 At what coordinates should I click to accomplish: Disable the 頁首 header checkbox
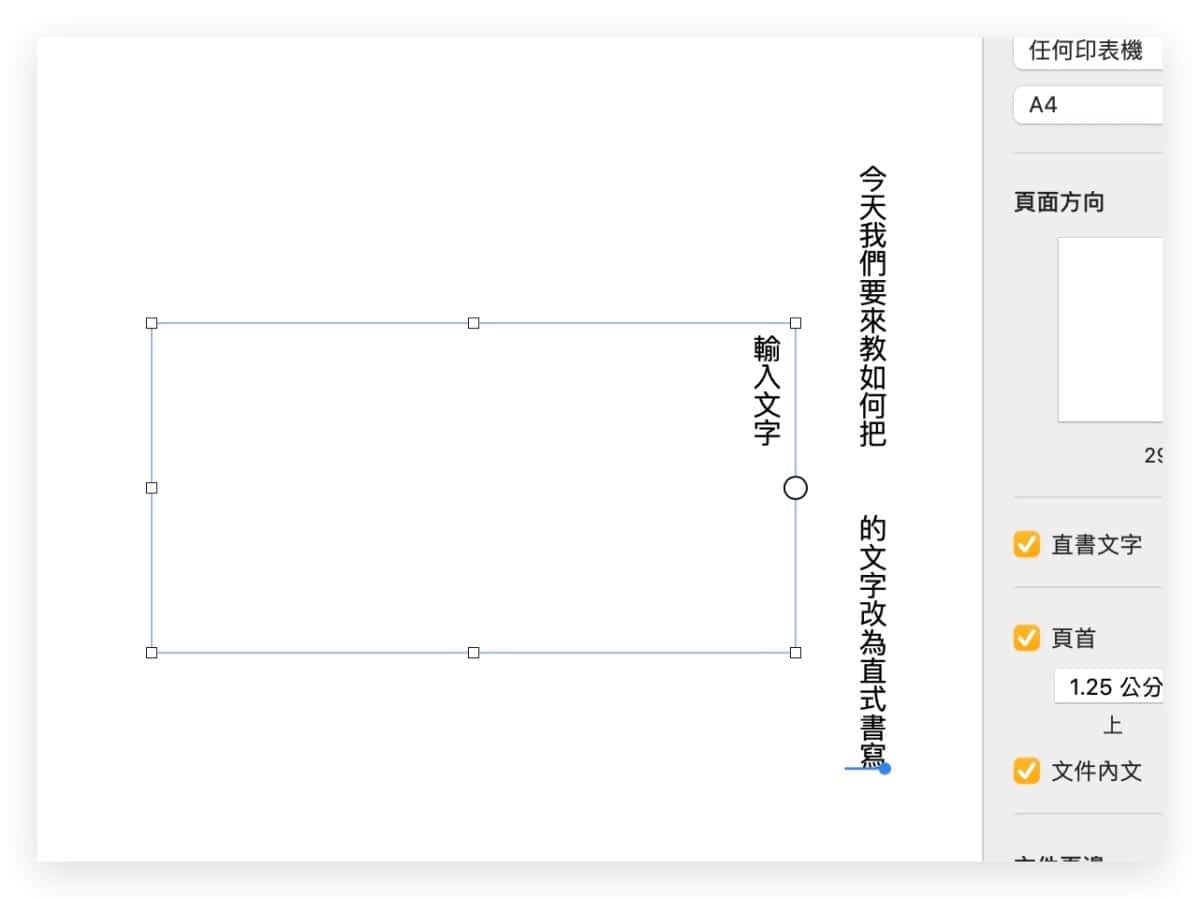pos(1027,638)
